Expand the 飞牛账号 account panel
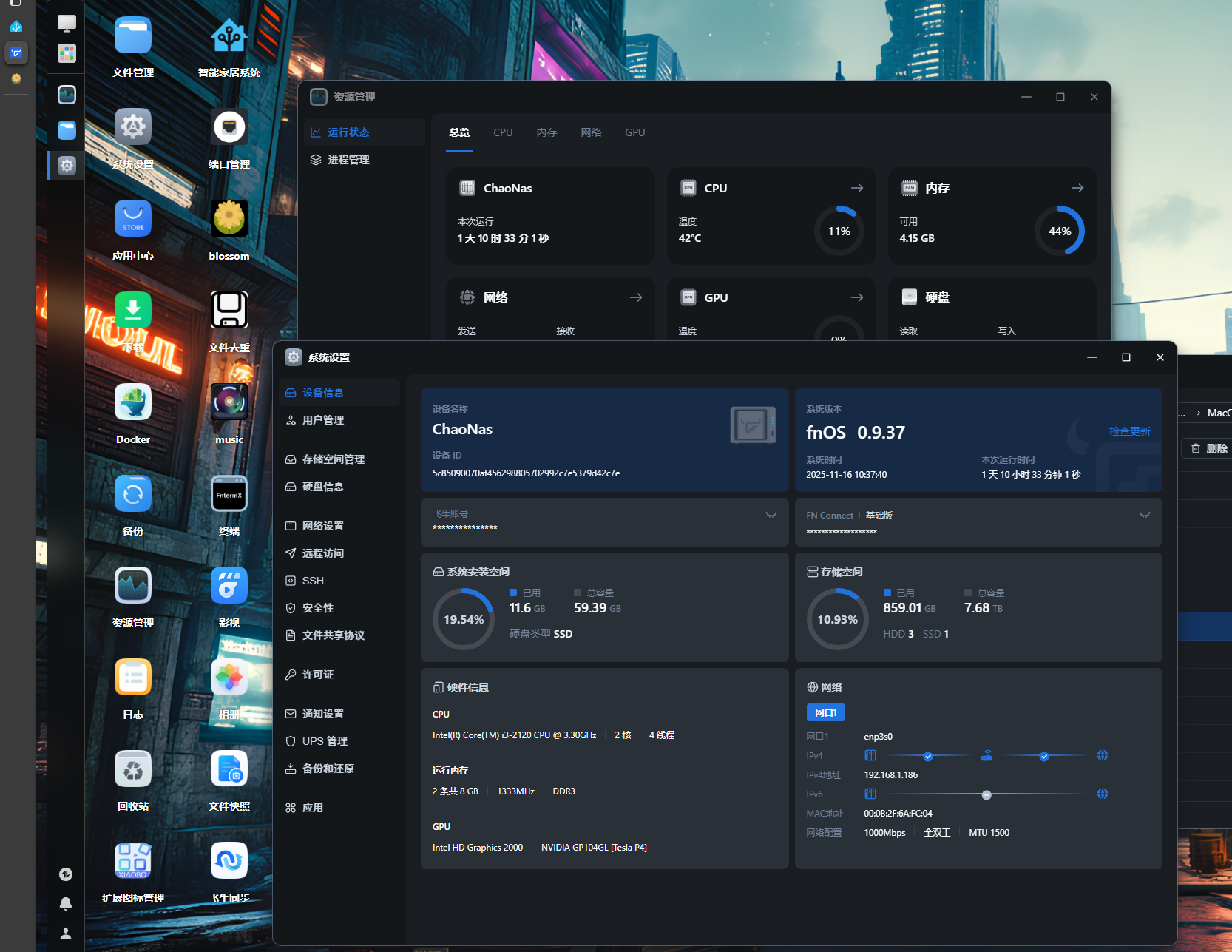This screenshot has height=952, width=1232. click(x=771, y=515)
